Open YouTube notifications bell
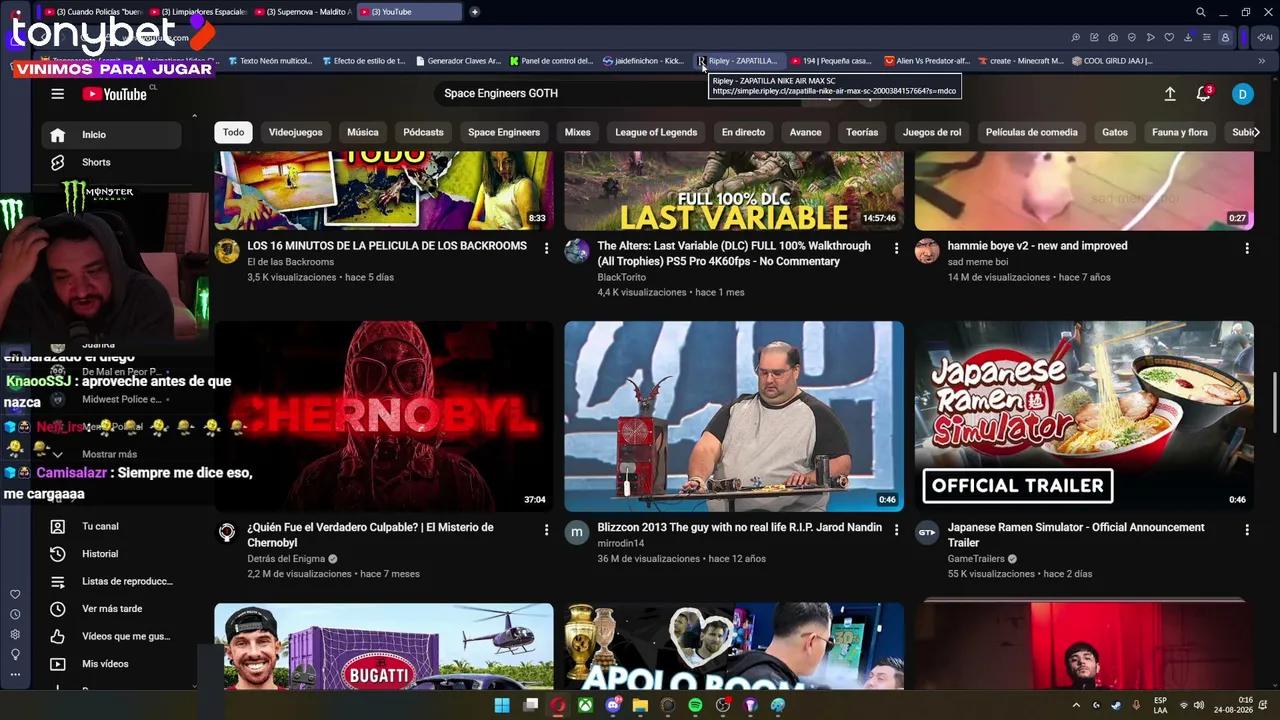This screenshot has width=1280, height=720. coord(1204,94)
